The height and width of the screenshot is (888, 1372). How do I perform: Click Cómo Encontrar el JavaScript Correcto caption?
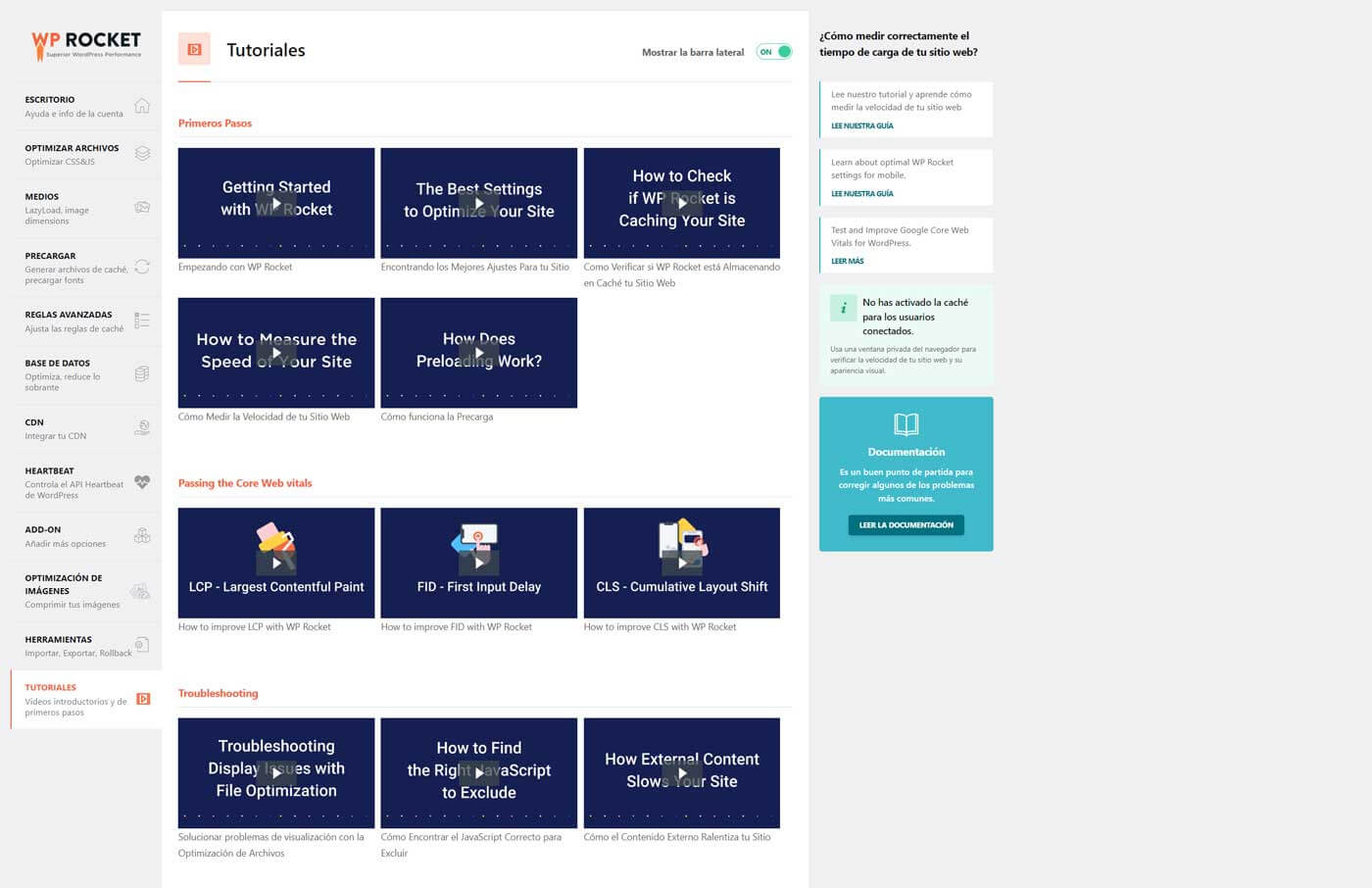471,845
